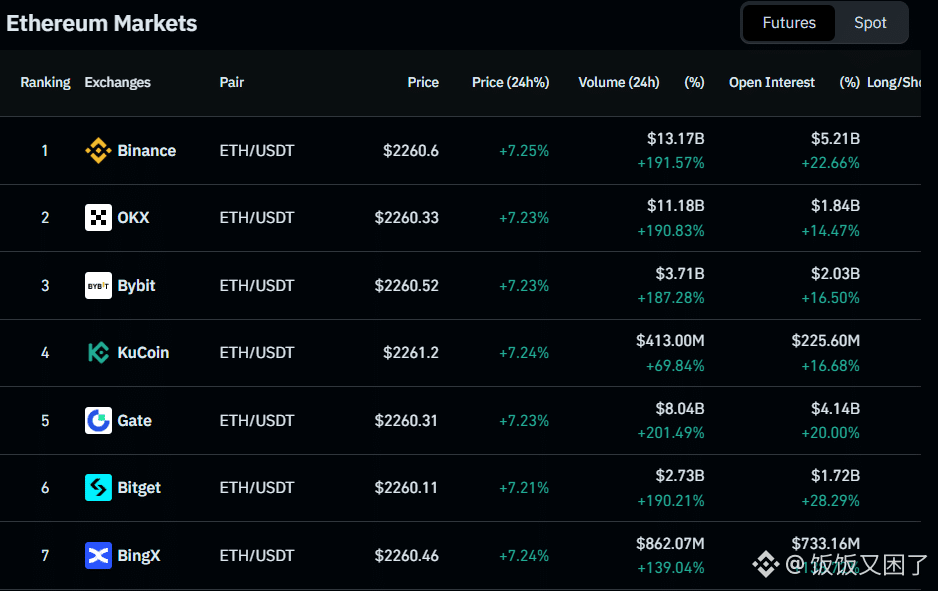Click ETH/USDT pair in the OKX row
Viewport: 938px width, 591px height.
(x=257, y=218)
